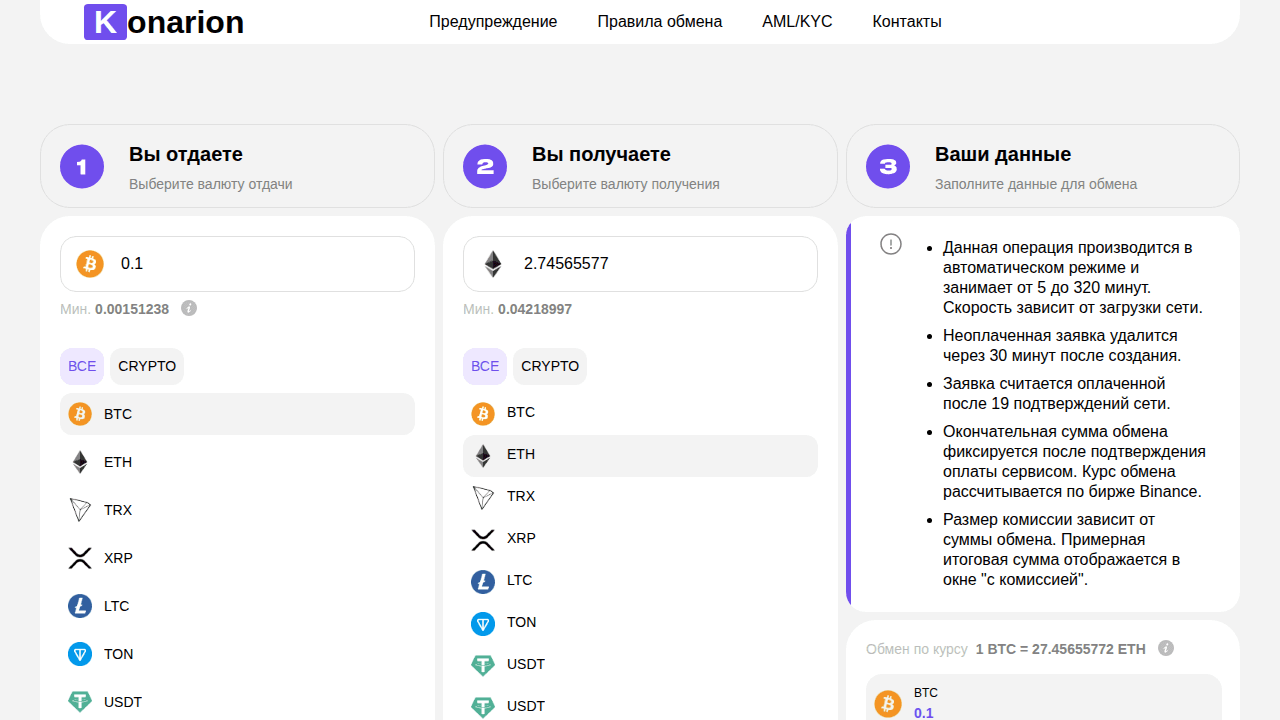This screenshot has width=1280, height=720.
Task: Select XRP icon in the give column
Action: pos(80,558)
